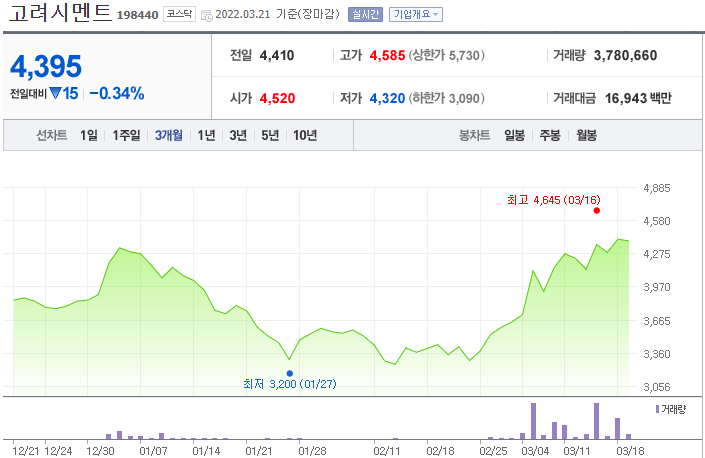705x458 pixels.
Task: Click the 하한가 3,090 text
Action: click(446, 98)
